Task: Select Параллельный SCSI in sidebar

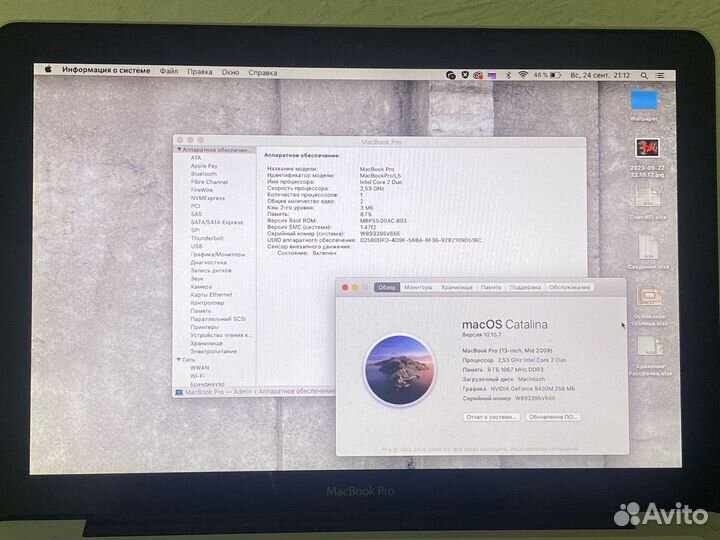Action: pos(218,319)
